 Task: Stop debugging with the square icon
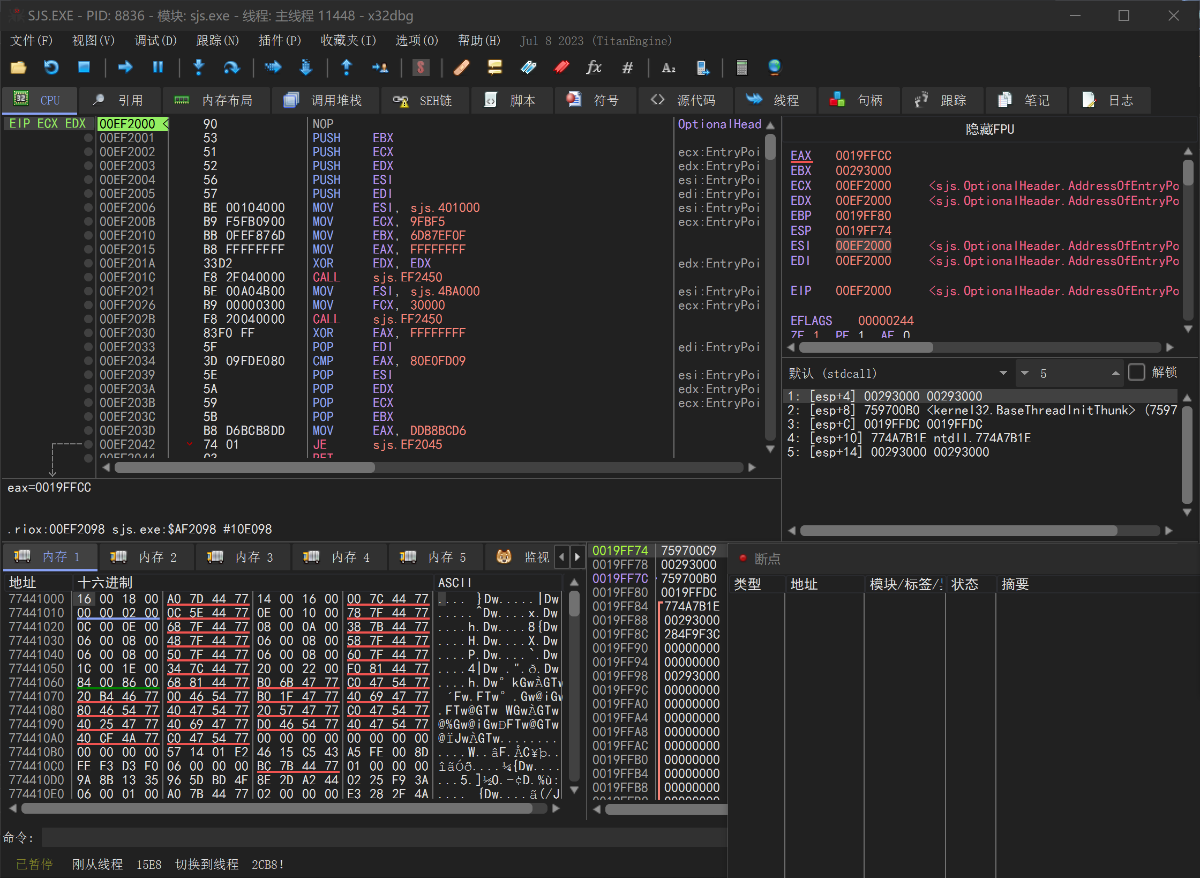(x=84, y=67)
